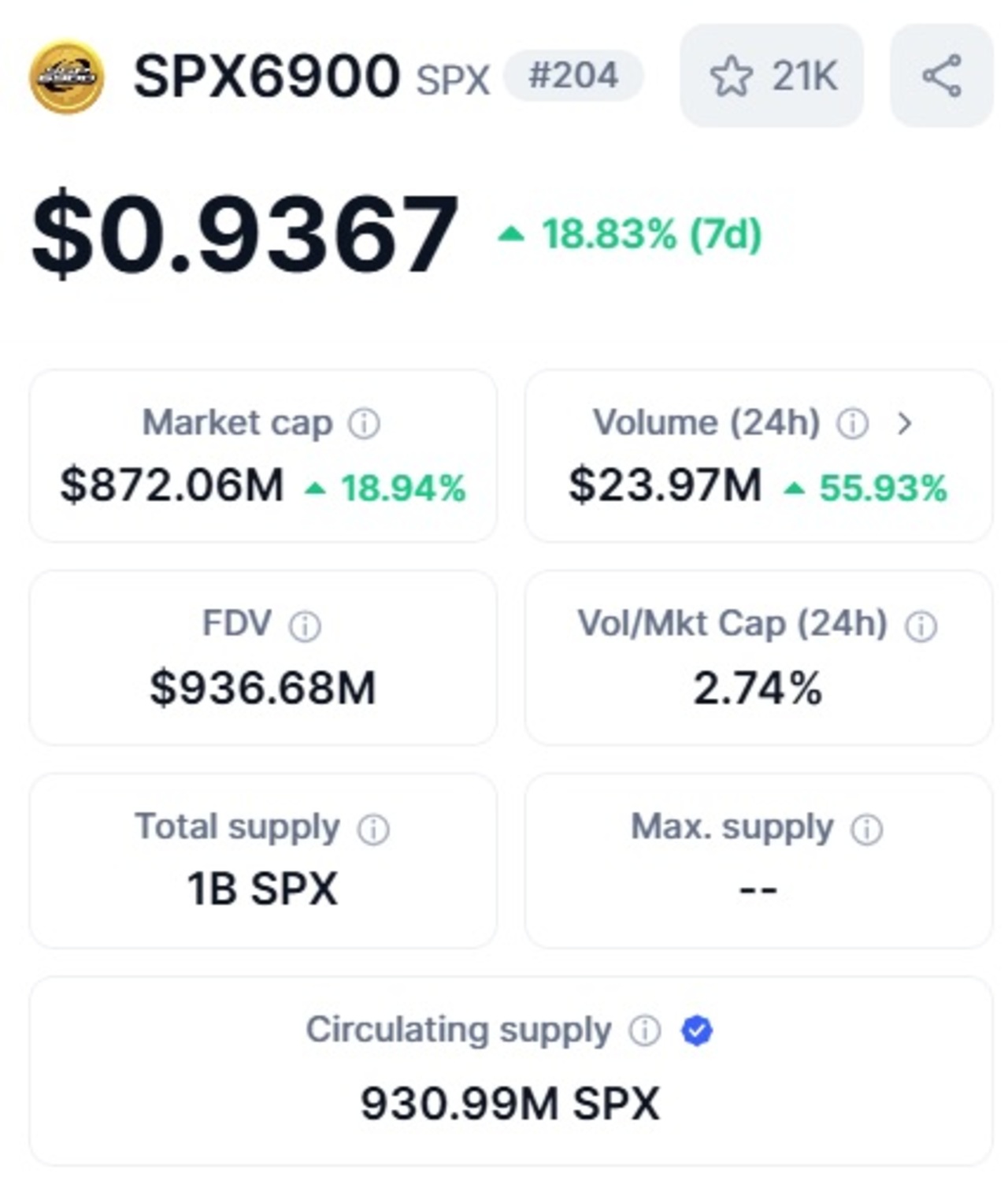Click the $23.97M volume value
The height and width of the screenshot is (1188, 1008).
click(x=665, y=484)
